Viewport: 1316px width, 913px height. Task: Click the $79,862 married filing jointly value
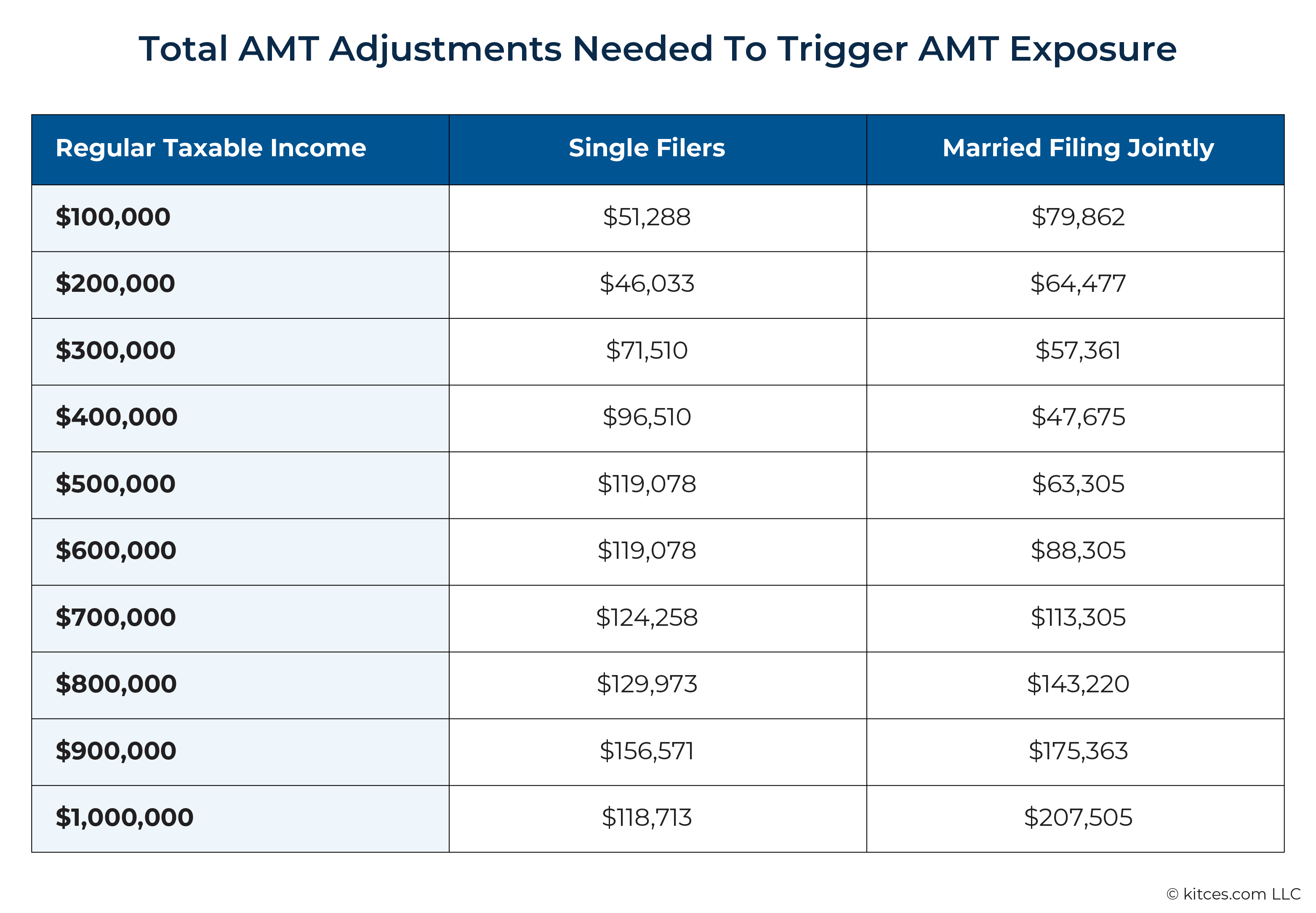1077,217
